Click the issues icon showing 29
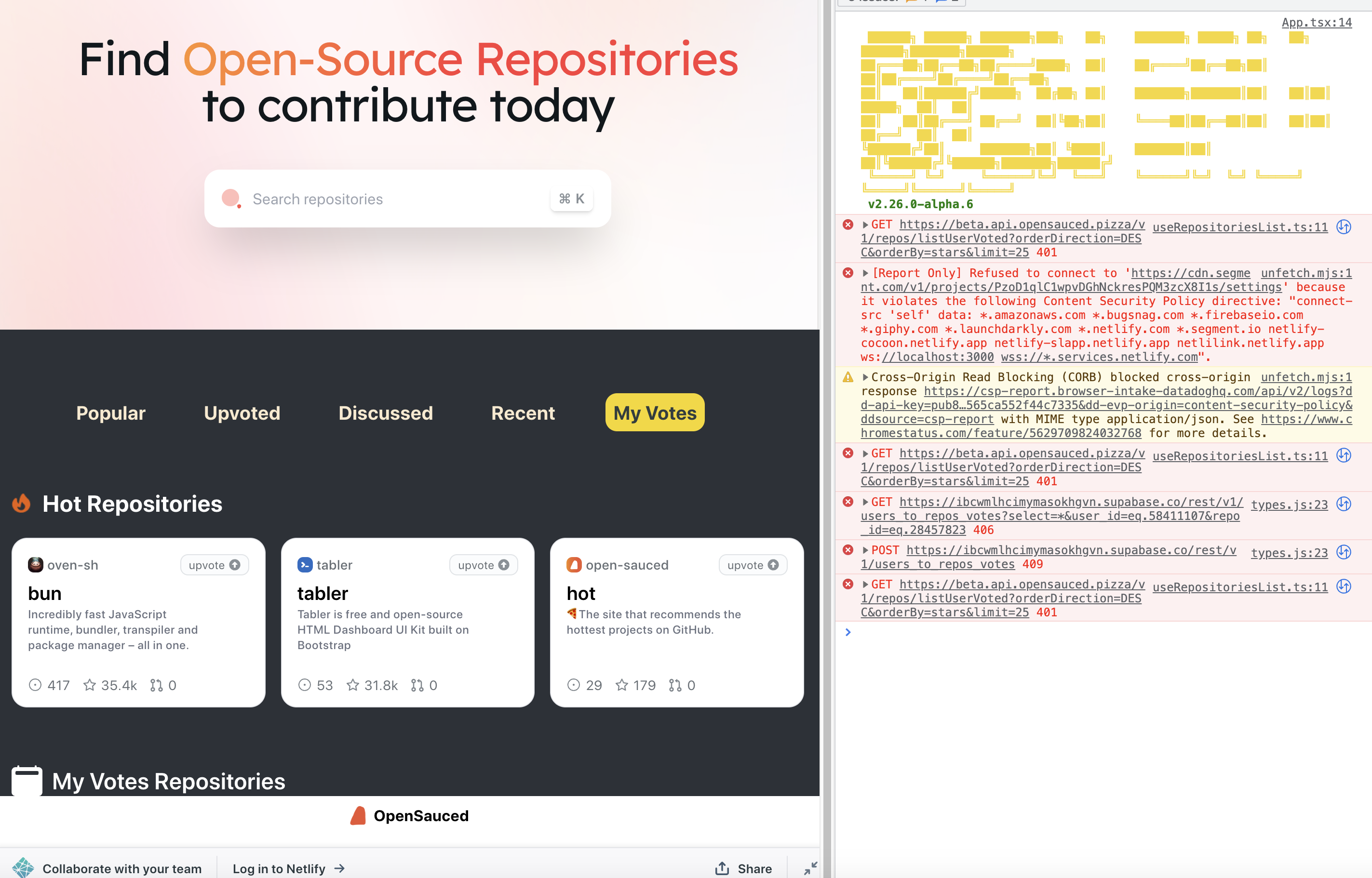Viewport: 1372px width, 878px height. 574,685
